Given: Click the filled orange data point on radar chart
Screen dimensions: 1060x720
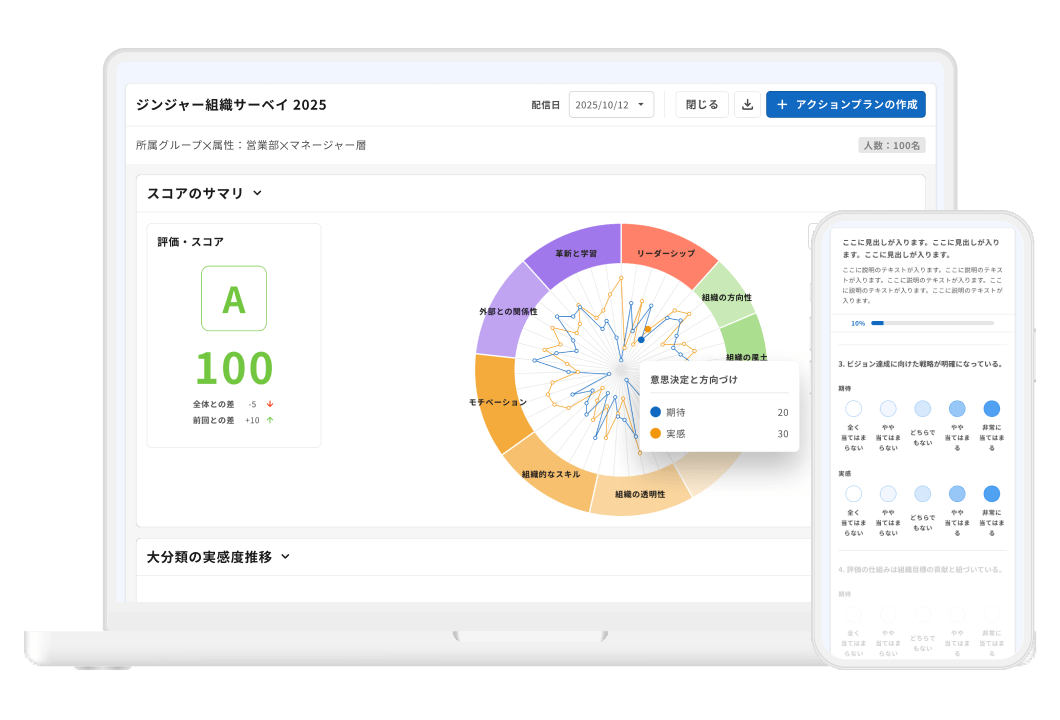Looking at the screenshot, I should click(648, 328).
